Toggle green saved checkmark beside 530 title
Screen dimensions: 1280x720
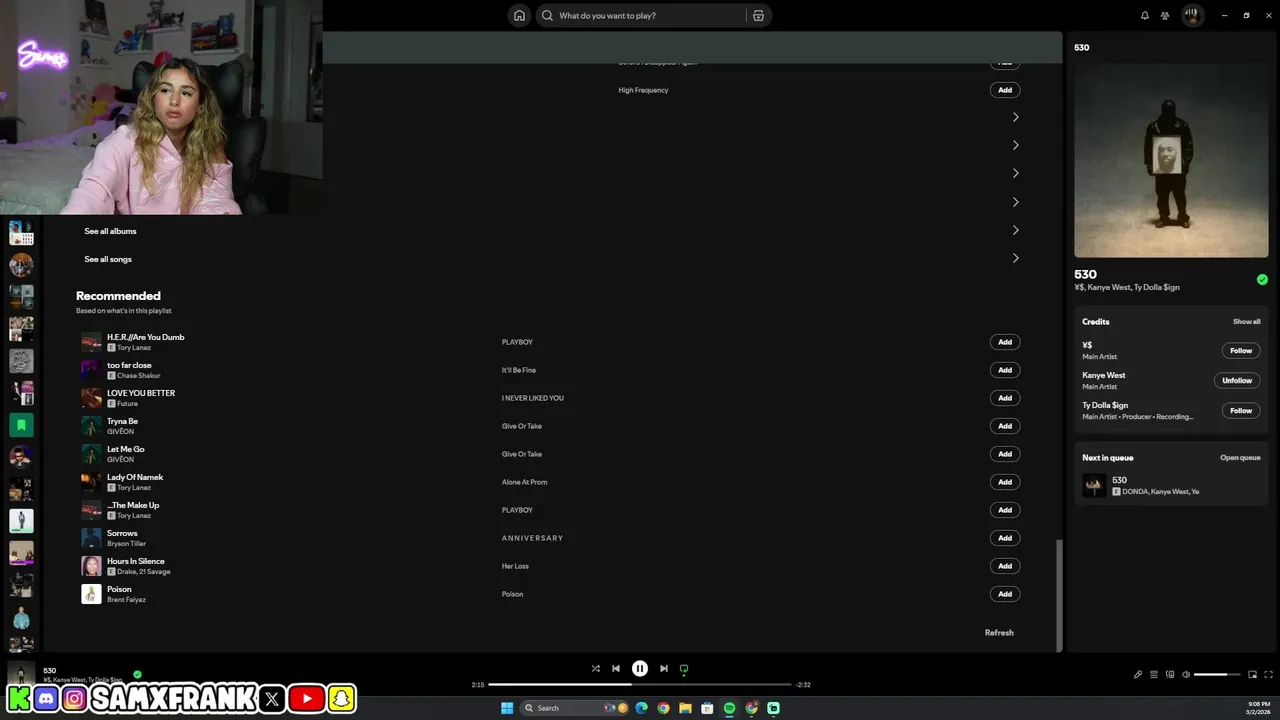coord(1262,280)
